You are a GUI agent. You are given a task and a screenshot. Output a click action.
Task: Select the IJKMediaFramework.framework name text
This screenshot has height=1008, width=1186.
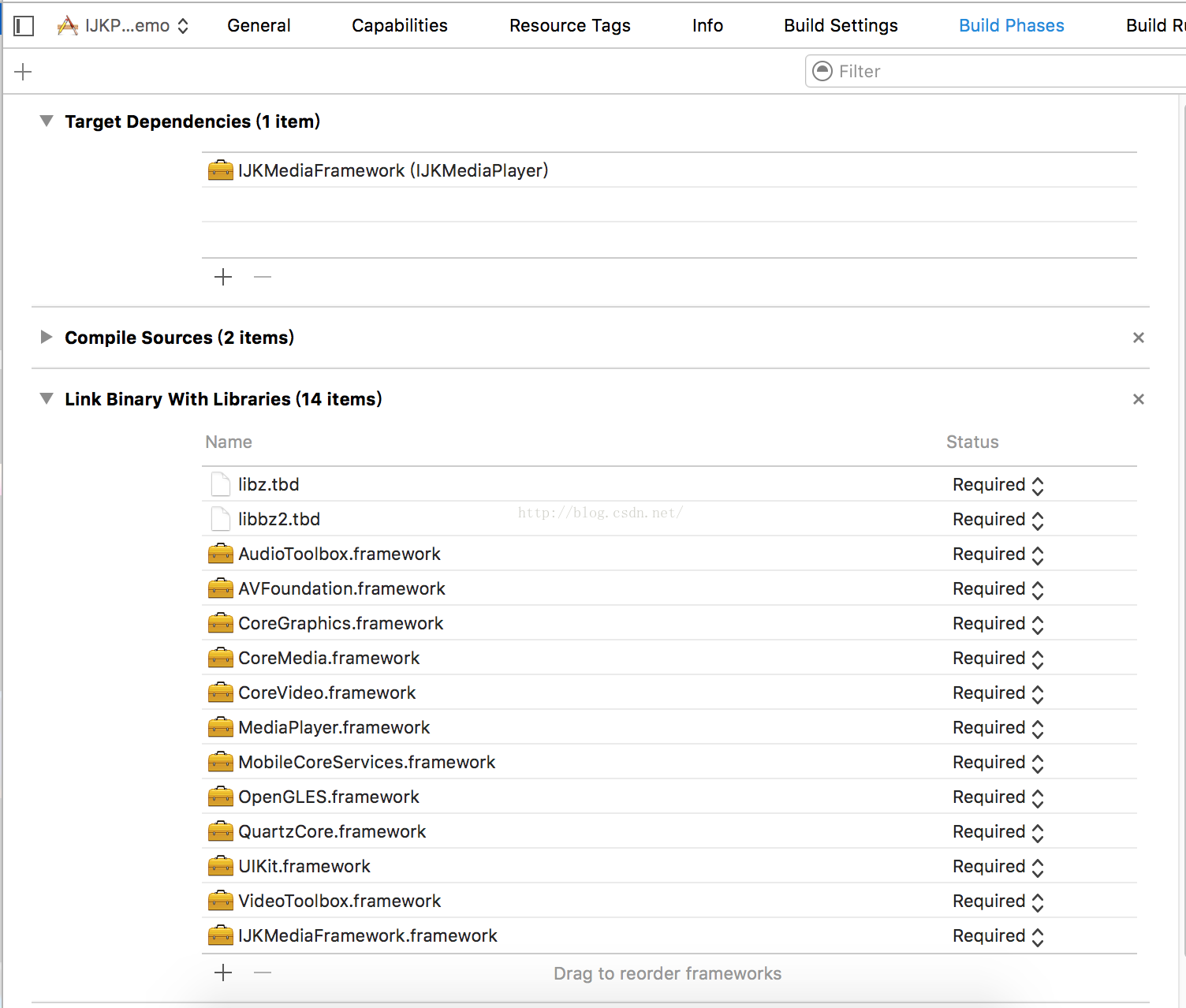pos(367,935)
